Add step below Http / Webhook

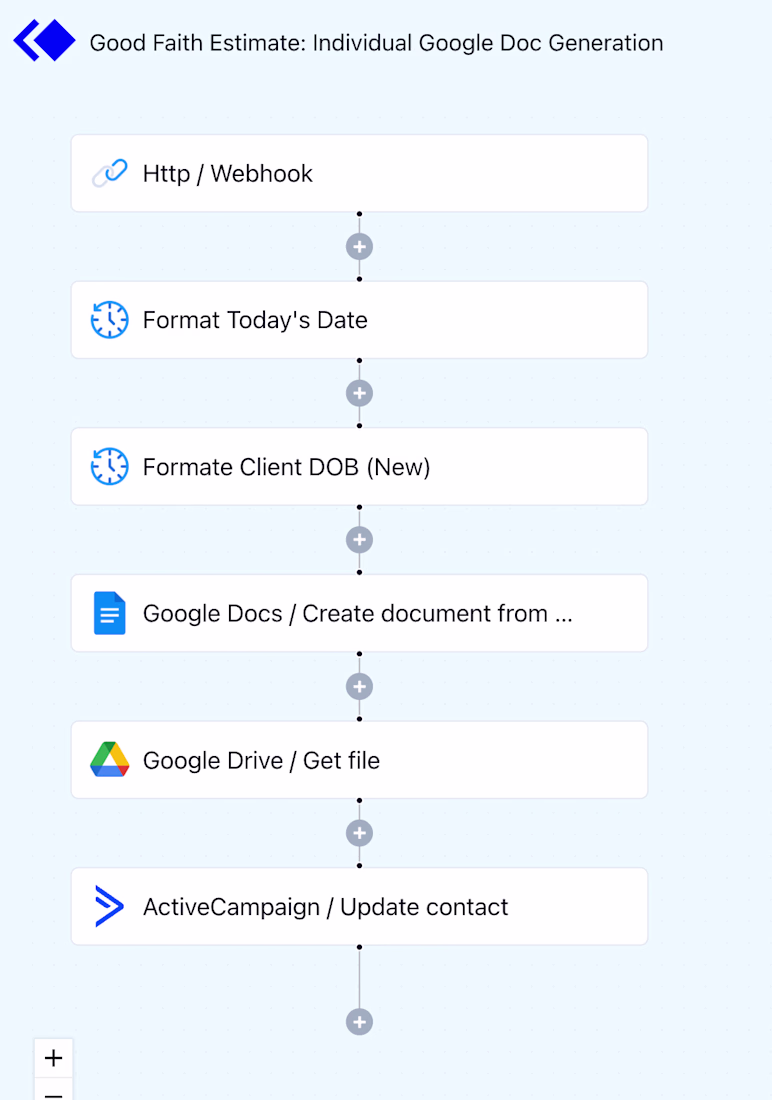[359, 246]
